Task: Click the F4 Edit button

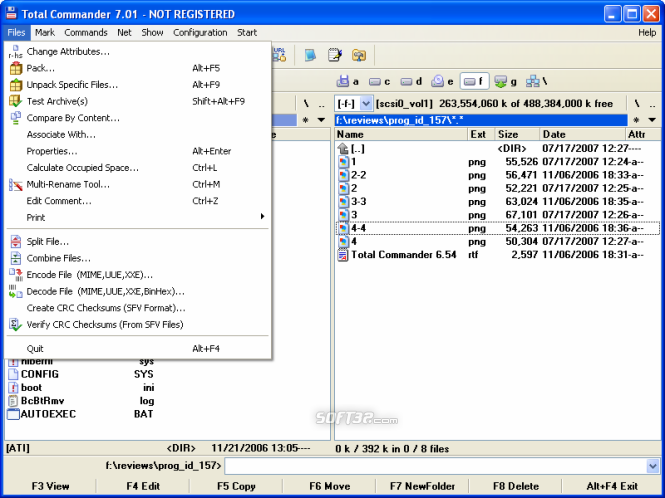Action: 143,486
